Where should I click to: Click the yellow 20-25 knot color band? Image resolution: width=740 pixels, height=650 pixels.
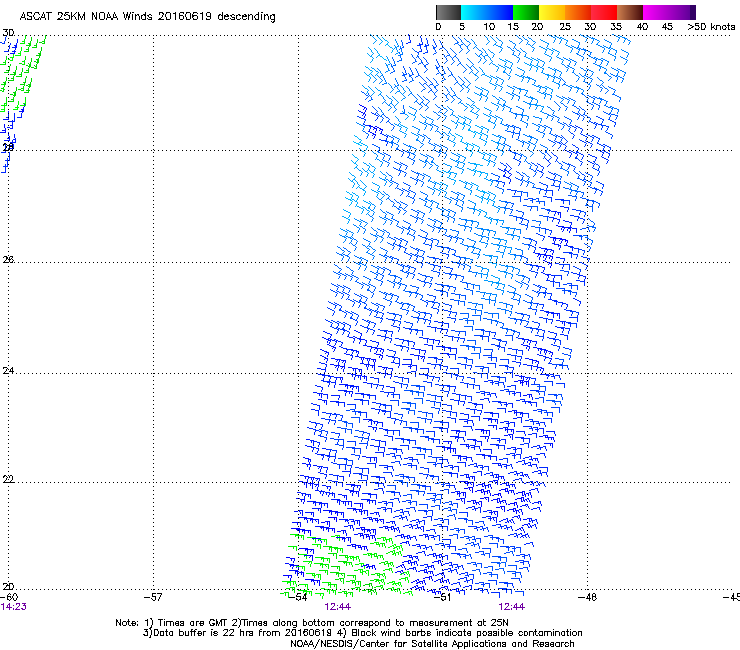point(551,12)
